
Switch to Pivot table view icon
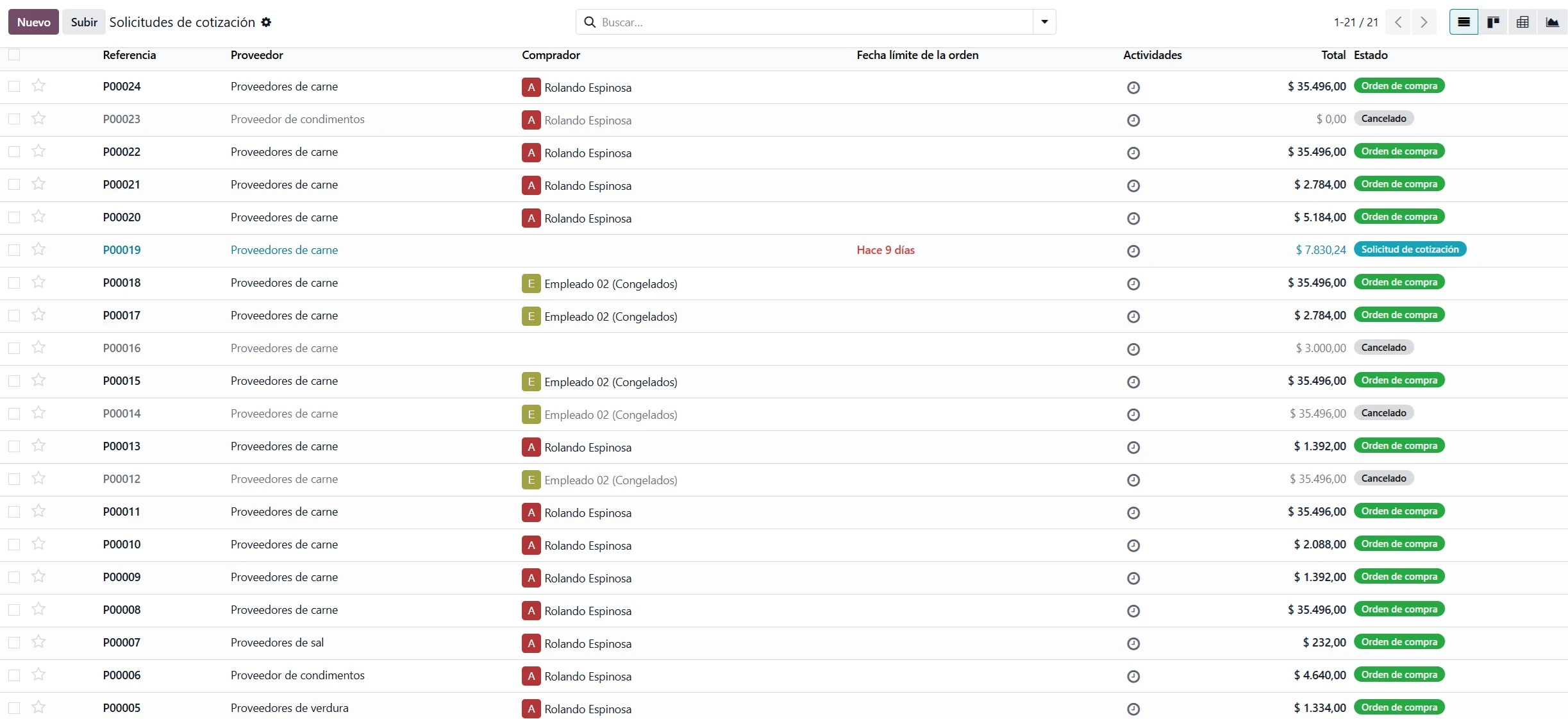click(x=1522, y=22)
